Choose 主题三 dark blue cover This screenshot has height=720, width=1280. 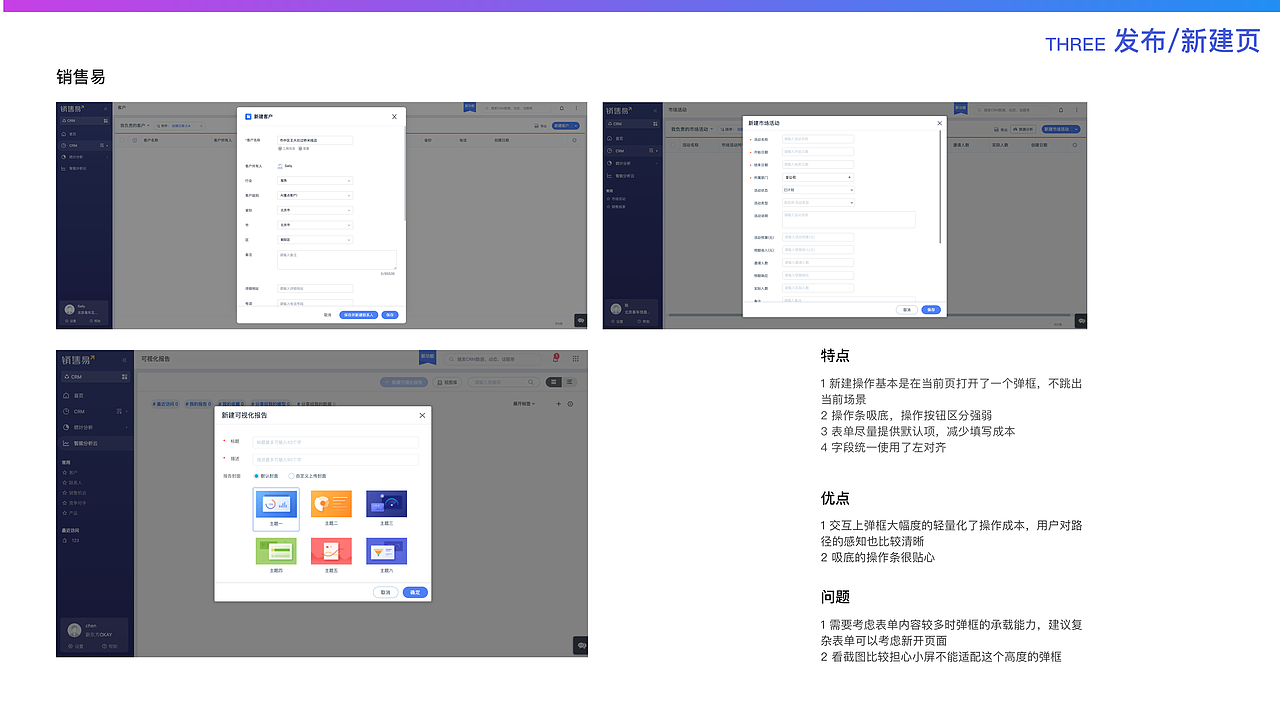(x=386, y=504)
